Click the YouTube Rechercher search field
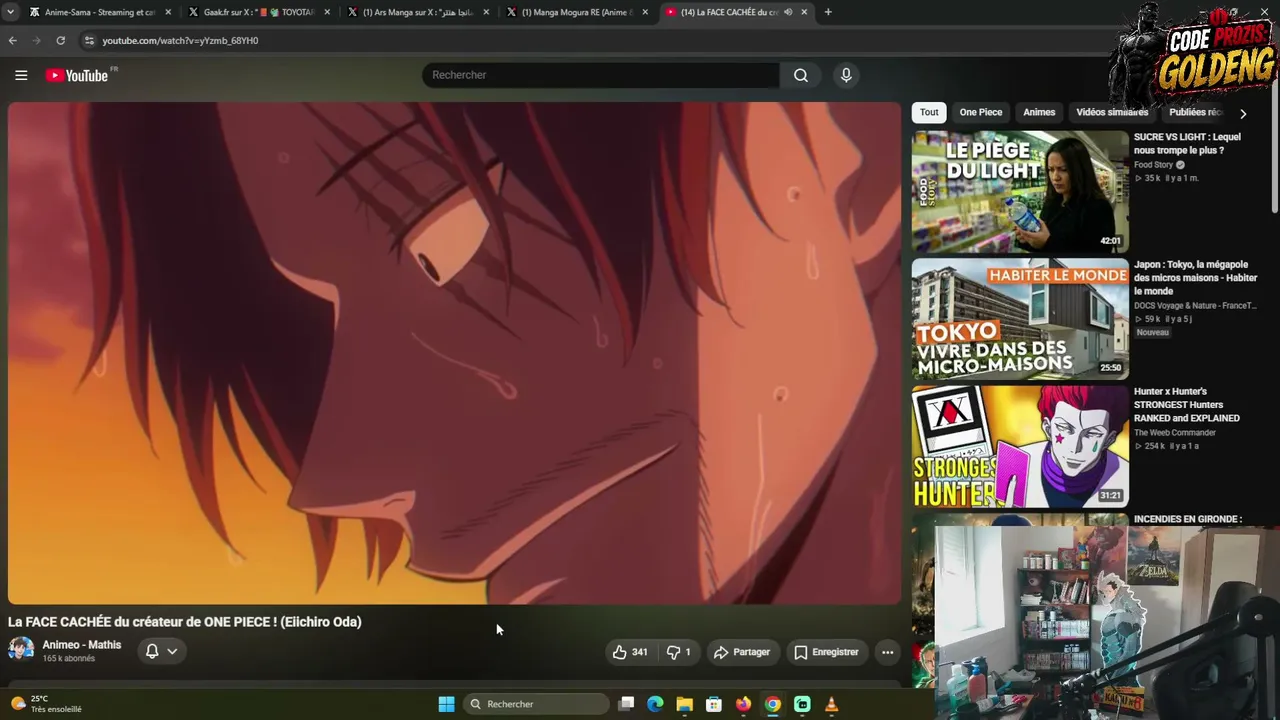This screenshot has width=1280, height=720. tap(600, 75)
